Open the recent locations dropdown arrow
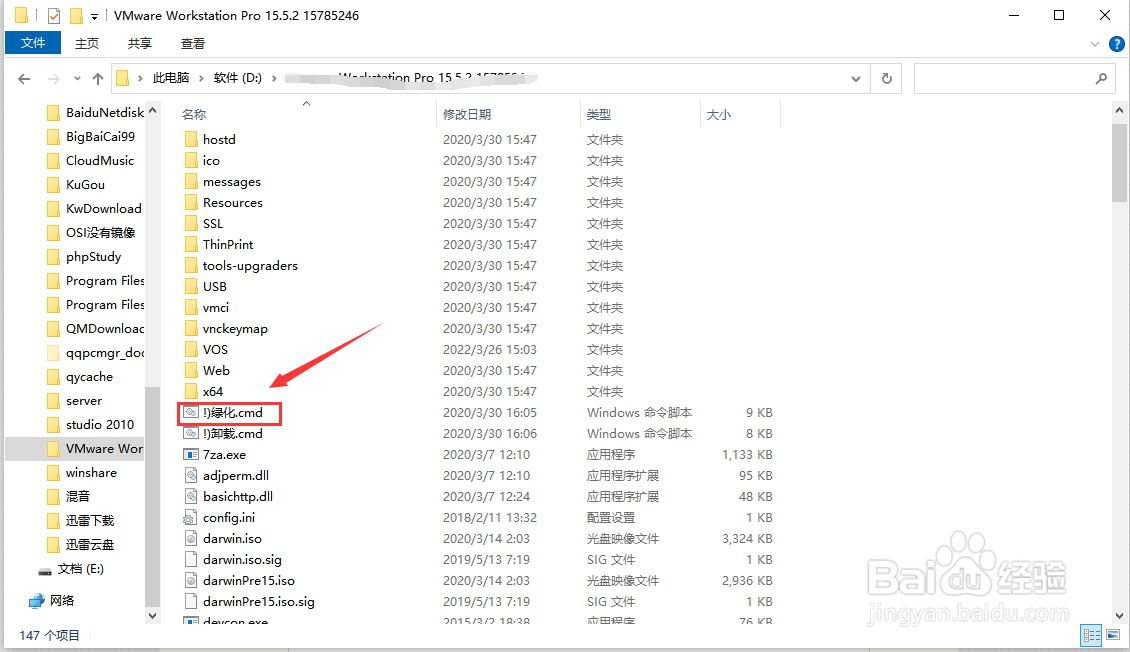Image resolution: width=1130 pixels, height=652 pixels. [77, 79]
